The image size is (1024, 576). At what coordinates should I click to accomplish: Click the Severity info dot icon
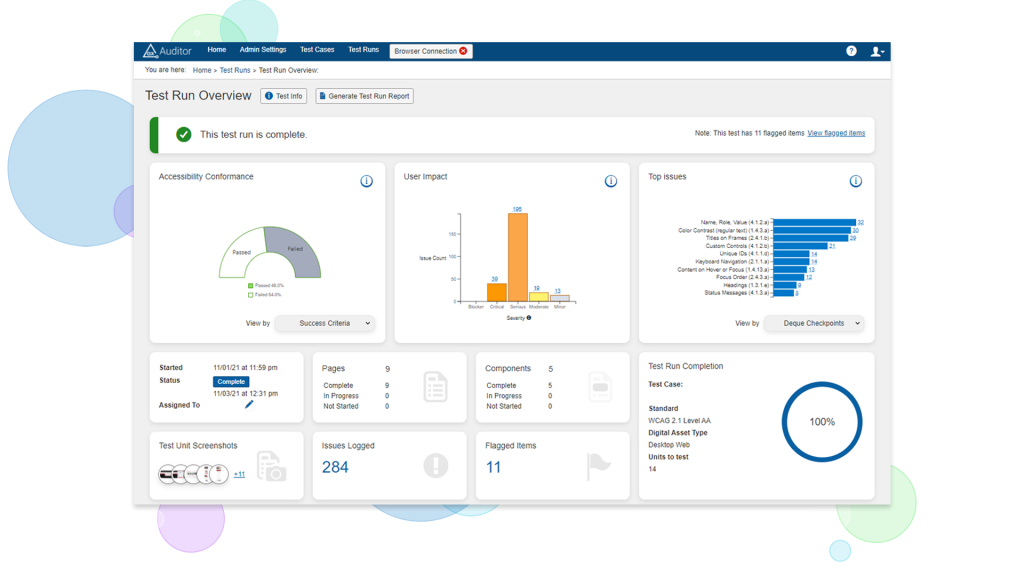pos(529,318)
